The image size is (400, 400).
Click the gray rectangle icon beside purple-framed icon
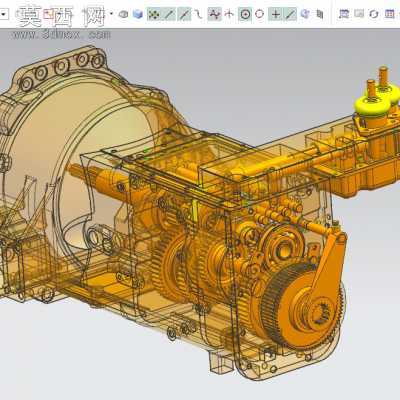point(359,14)
